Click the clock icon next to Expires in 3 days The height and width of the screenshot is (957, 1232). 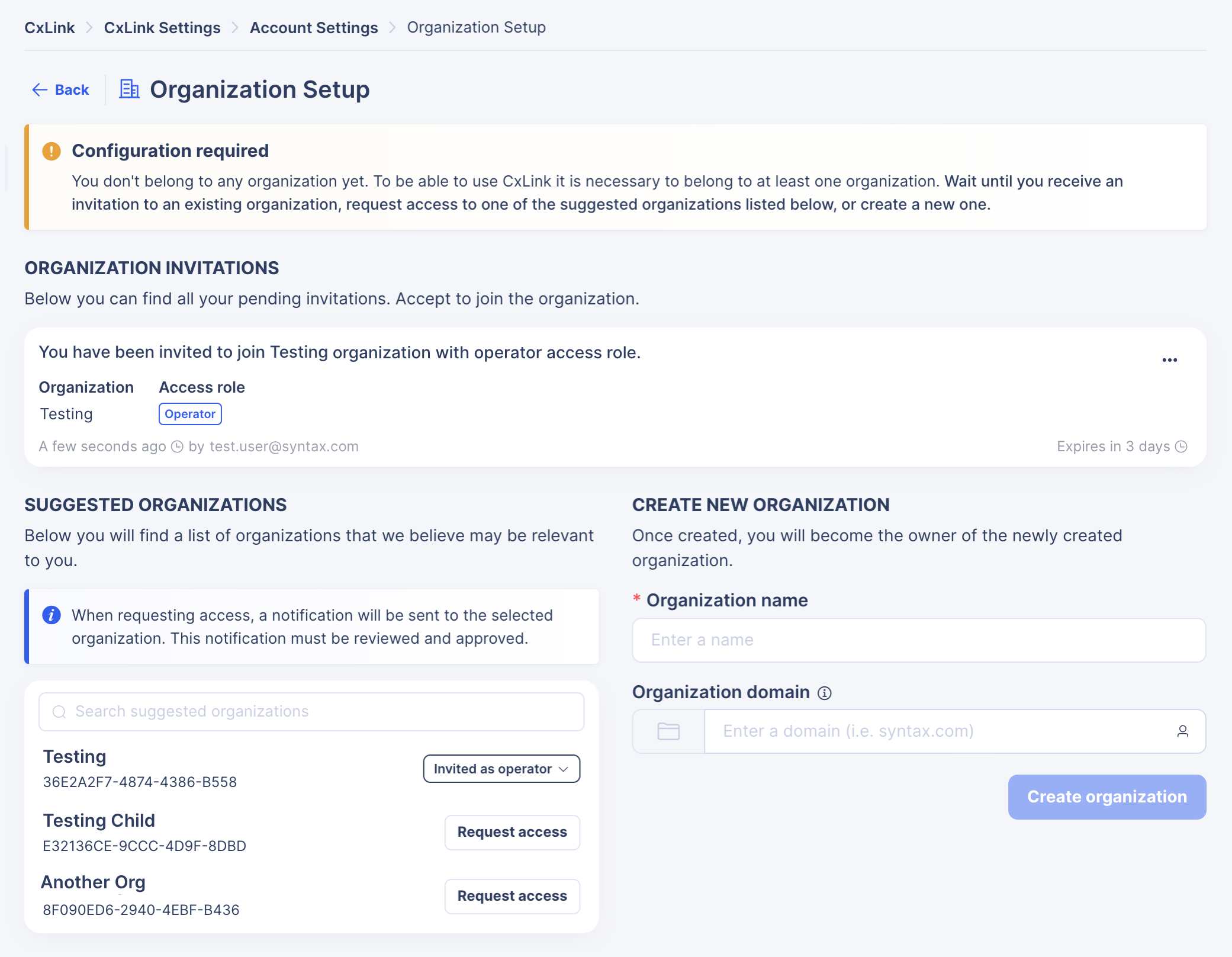pos(1181,447)
